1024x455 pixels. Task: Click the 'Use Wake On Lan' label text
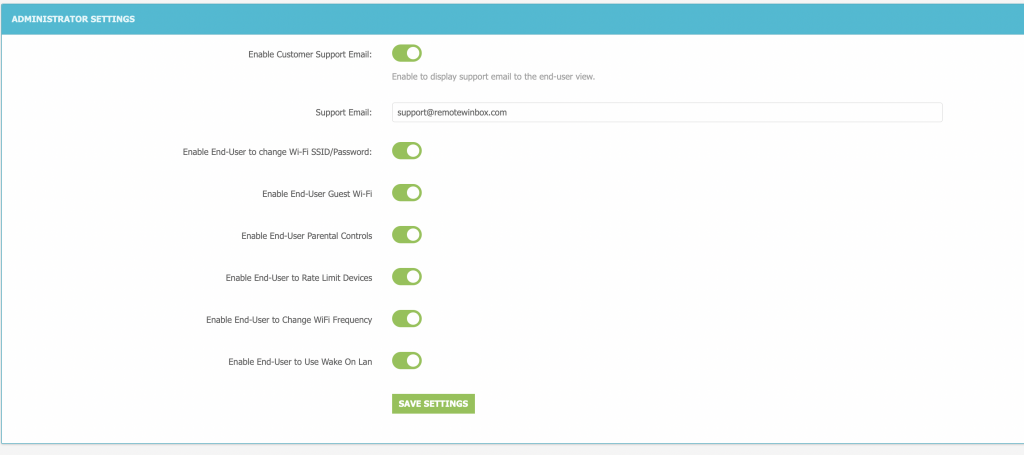(x=335, y=362)
